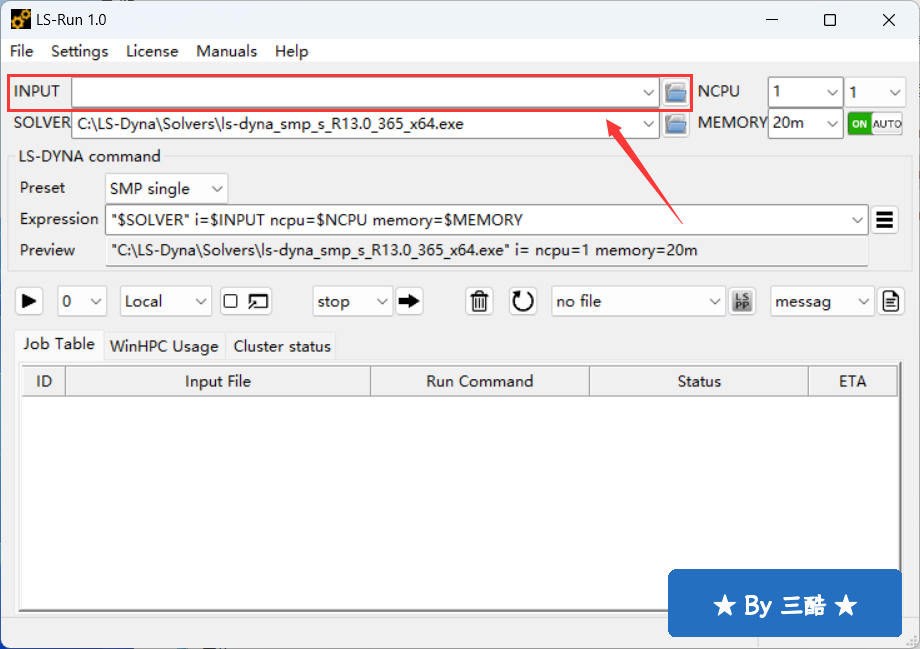Switch to the WinHPC Usage tab

coord(164,346)
